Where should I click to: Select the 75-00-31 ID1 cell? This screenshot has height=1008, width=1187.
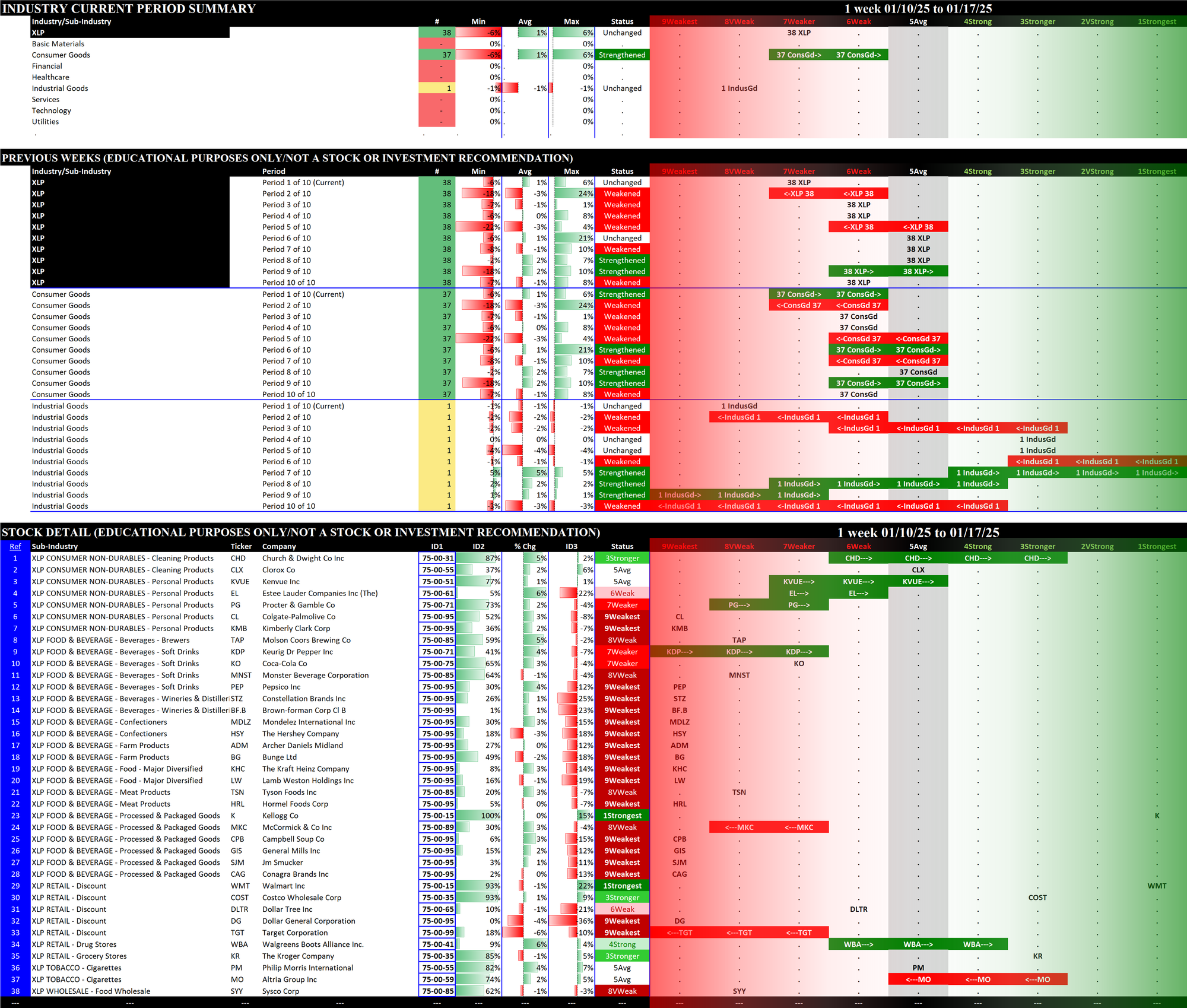pyautogui.click(x=437, y=558)
